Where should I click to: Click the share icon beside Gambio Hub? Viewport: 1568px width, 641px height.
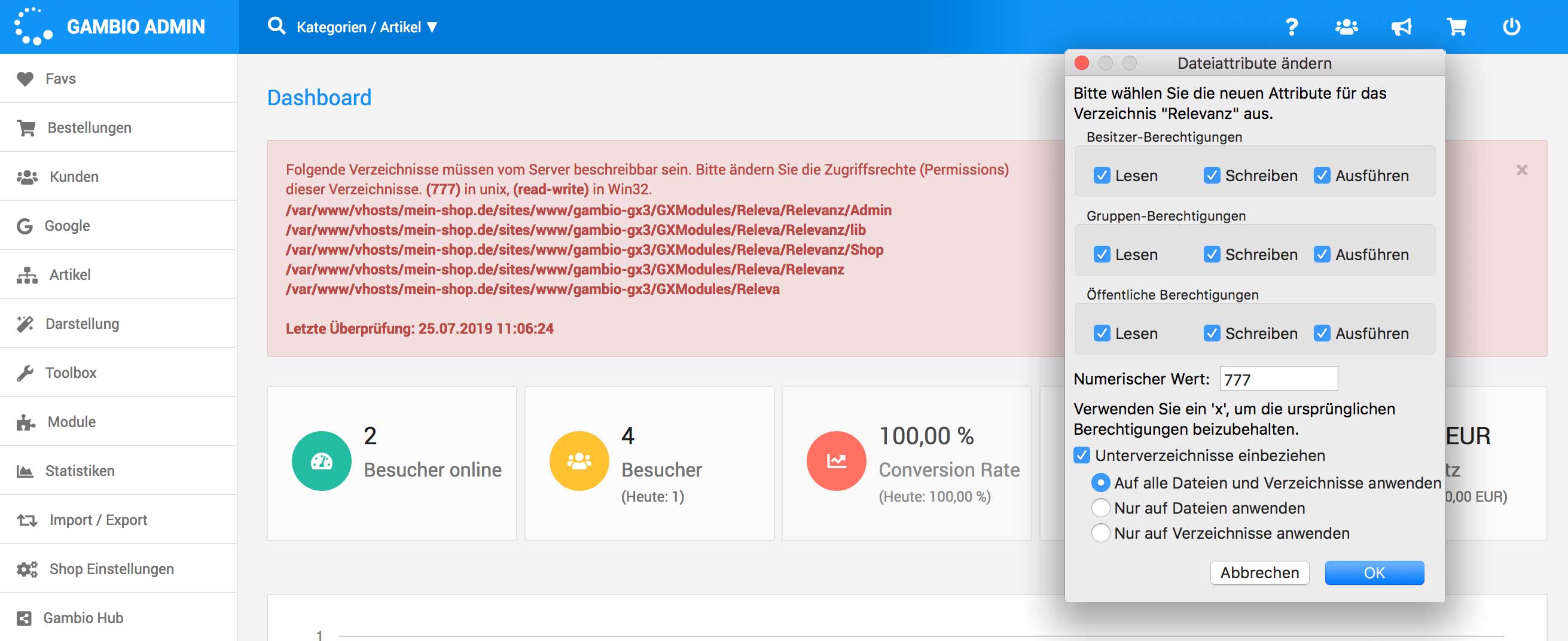tap(24, 618)
